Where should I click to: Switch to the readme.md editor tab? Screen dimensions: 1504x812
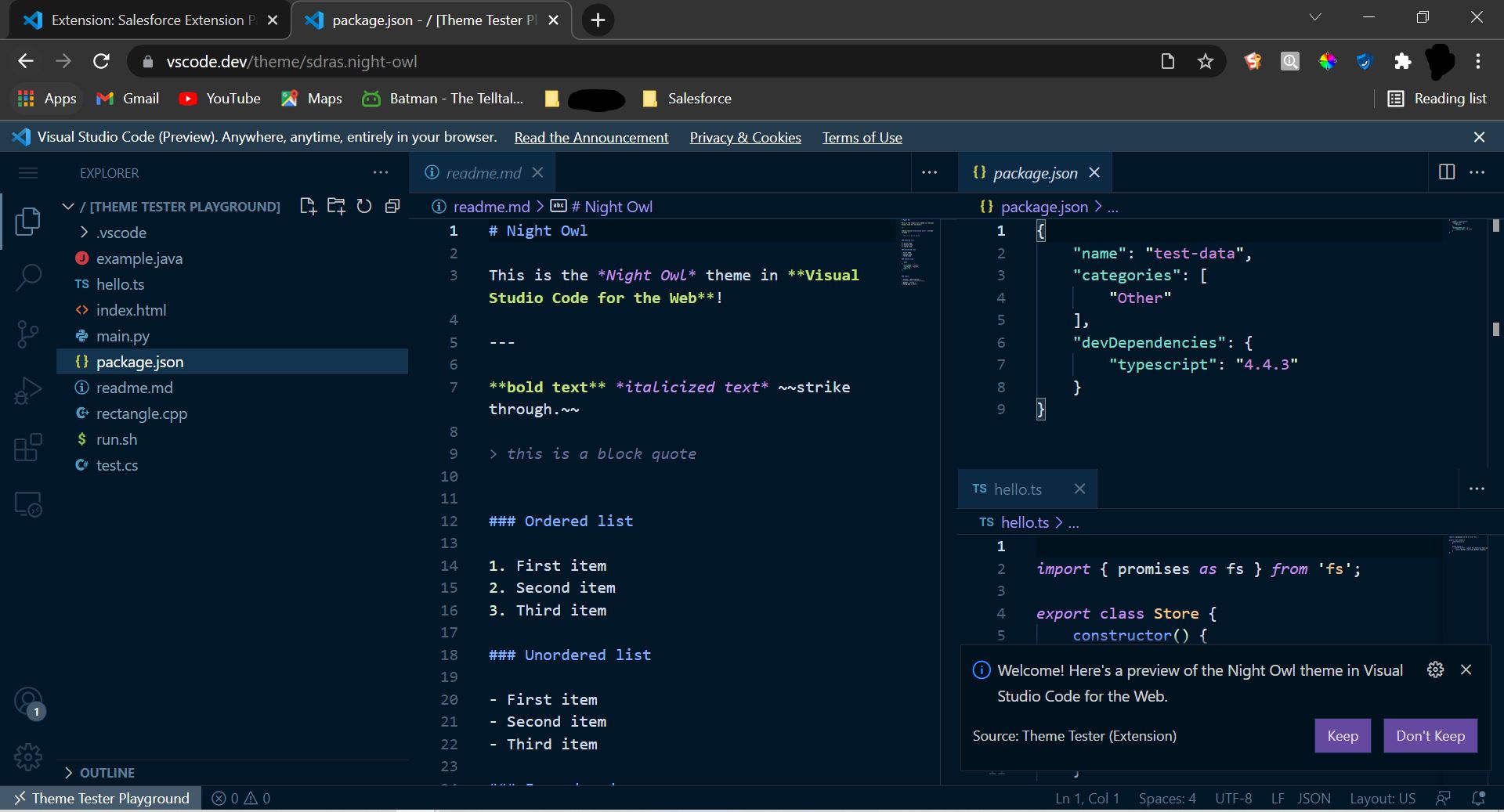(x=483, y=173)
